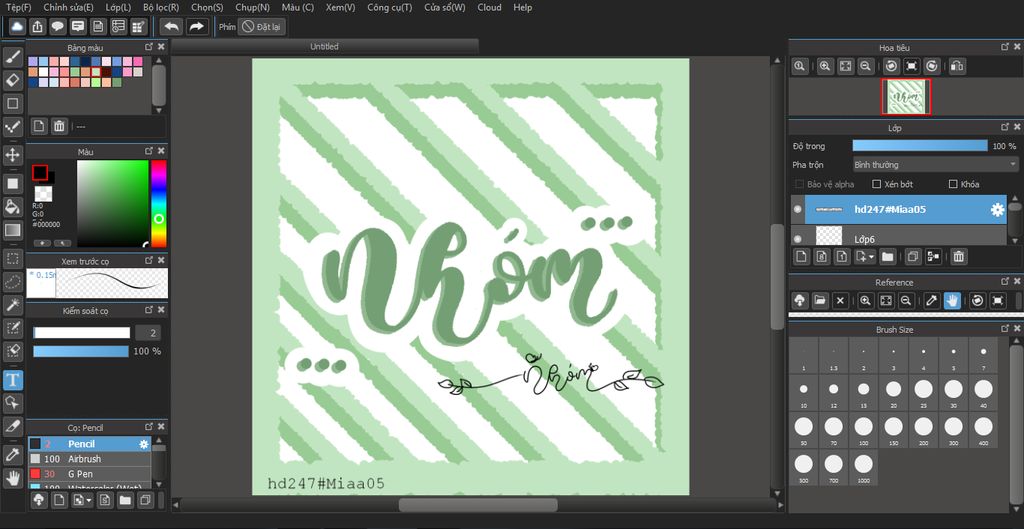Open the Chỉnh sửa(E) menu
1024x529 pixels.
[69, 7]
